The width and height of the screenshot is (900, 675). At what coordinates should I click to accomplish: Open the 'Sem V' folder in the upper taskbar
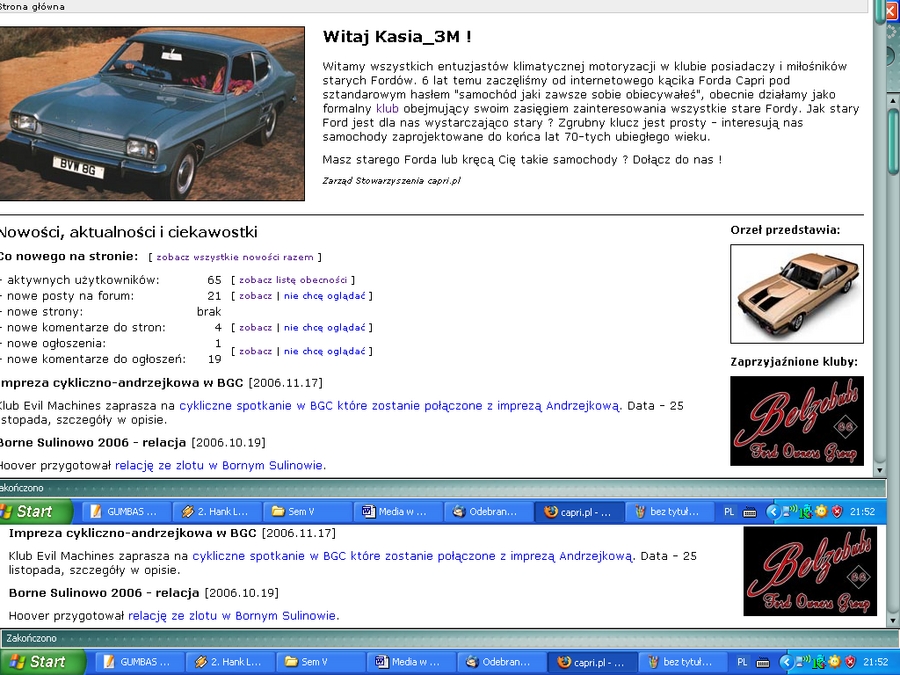pos(308,511)
